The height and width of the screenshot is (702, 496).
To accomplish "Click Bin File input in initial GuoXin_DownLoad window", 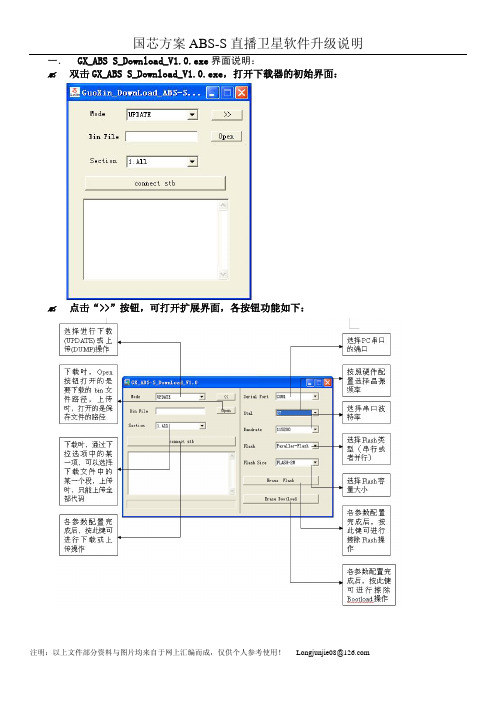I will pyautogui.click(x=161, y=137).
